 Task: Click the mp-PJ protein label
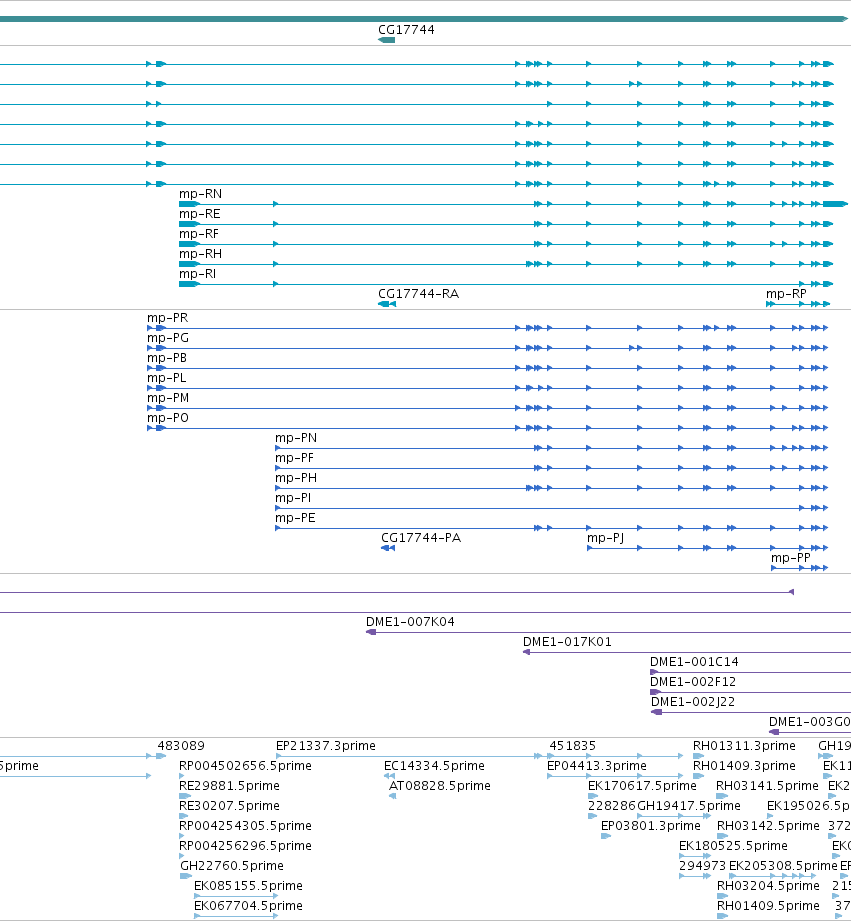point(606,537)
